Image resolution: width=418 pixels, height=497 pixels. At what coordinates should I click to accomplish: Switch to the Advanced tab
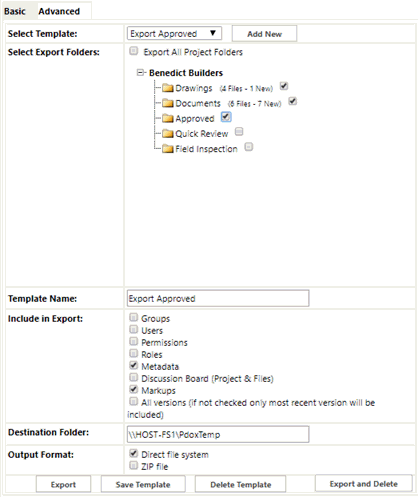[x=59, y=11]
